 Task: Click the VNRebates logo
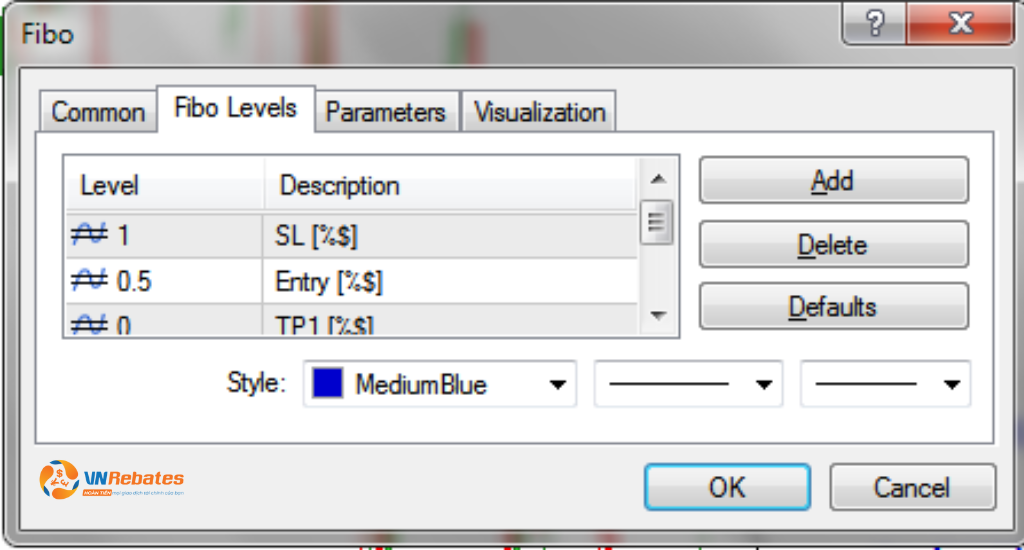[x=112, y=480]
